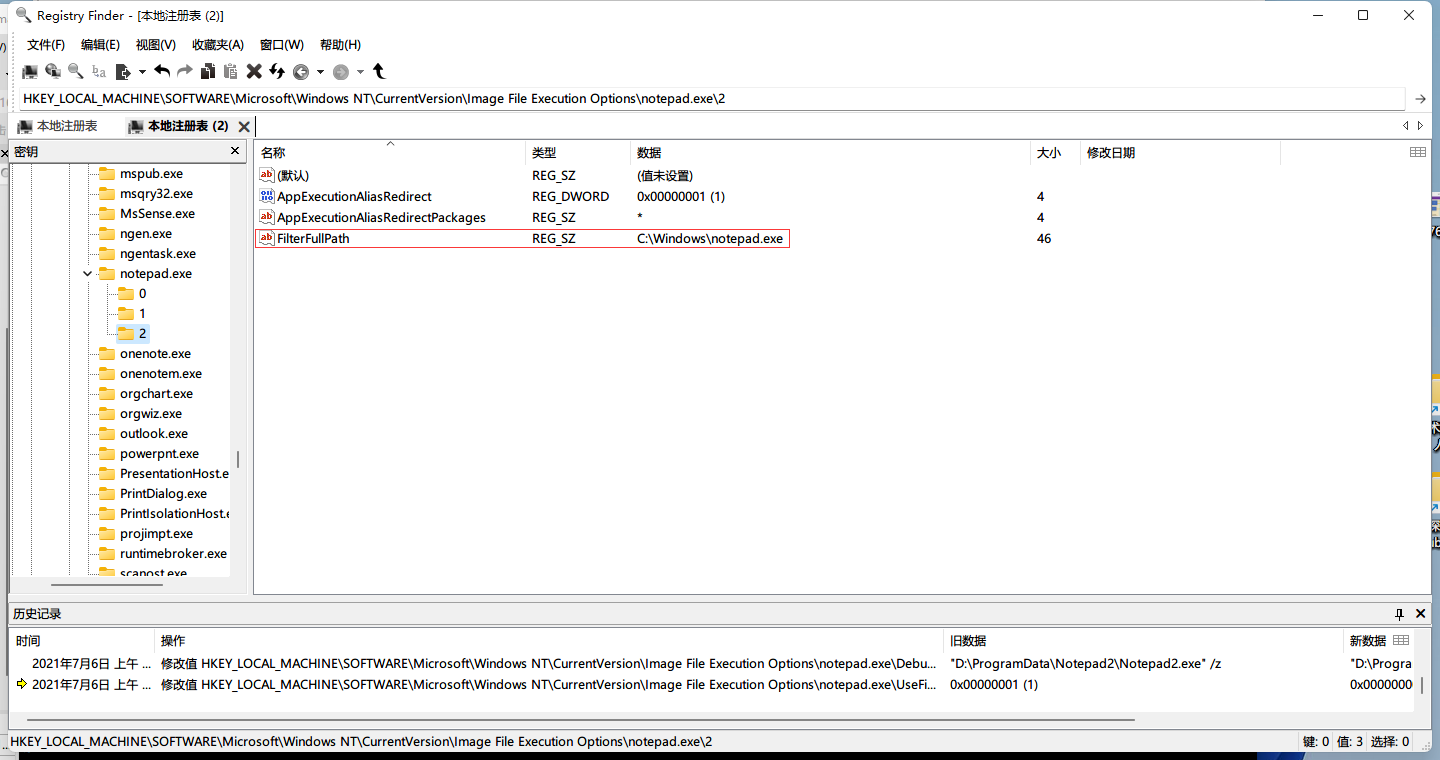Click the Undo arrow in toolbar
This screenshot has height=760, width=1440.
coord(161,71)
